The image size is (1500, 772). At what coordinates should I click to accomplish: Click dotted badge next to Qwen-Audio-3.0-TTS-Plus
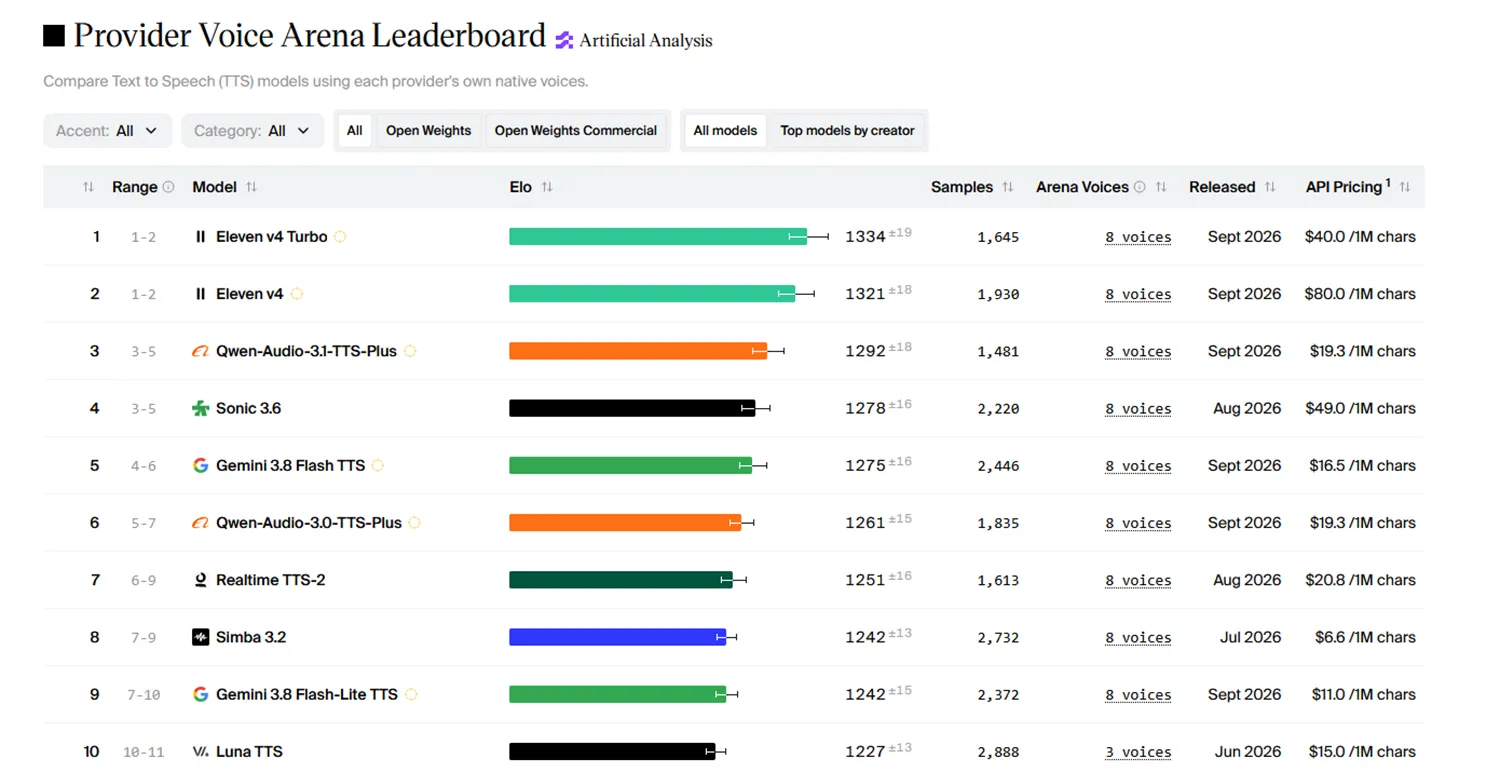pos(414,522)
